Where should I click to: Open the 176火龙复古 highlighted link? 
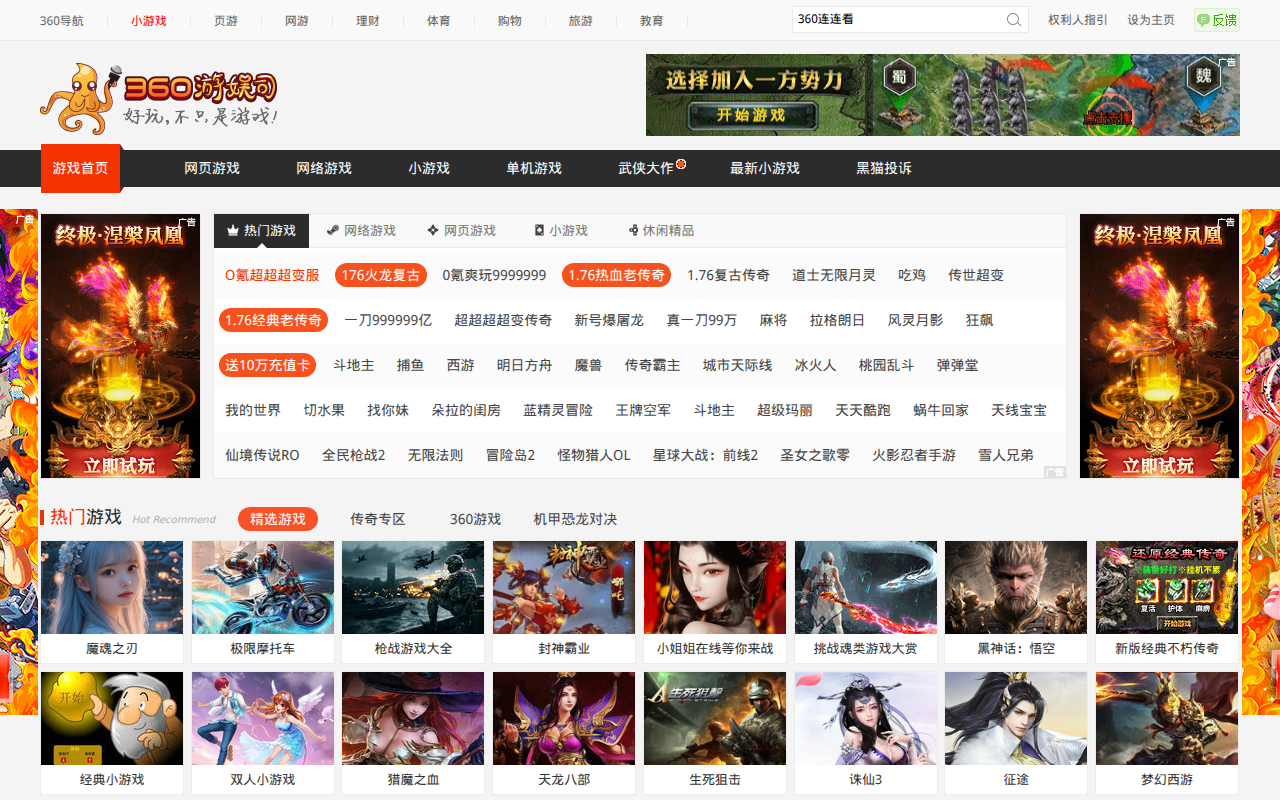[x=380, y=275]
